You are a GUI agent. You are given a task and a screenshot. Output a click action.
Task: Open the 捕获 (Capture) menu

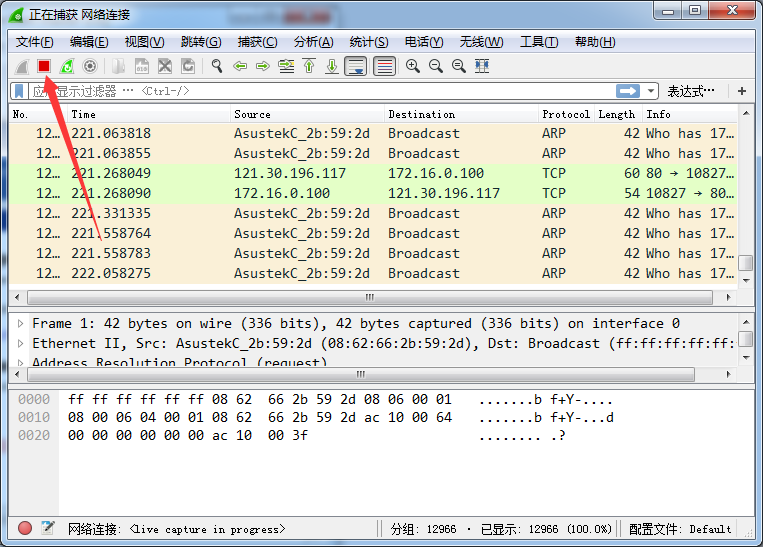pos(257,42)
